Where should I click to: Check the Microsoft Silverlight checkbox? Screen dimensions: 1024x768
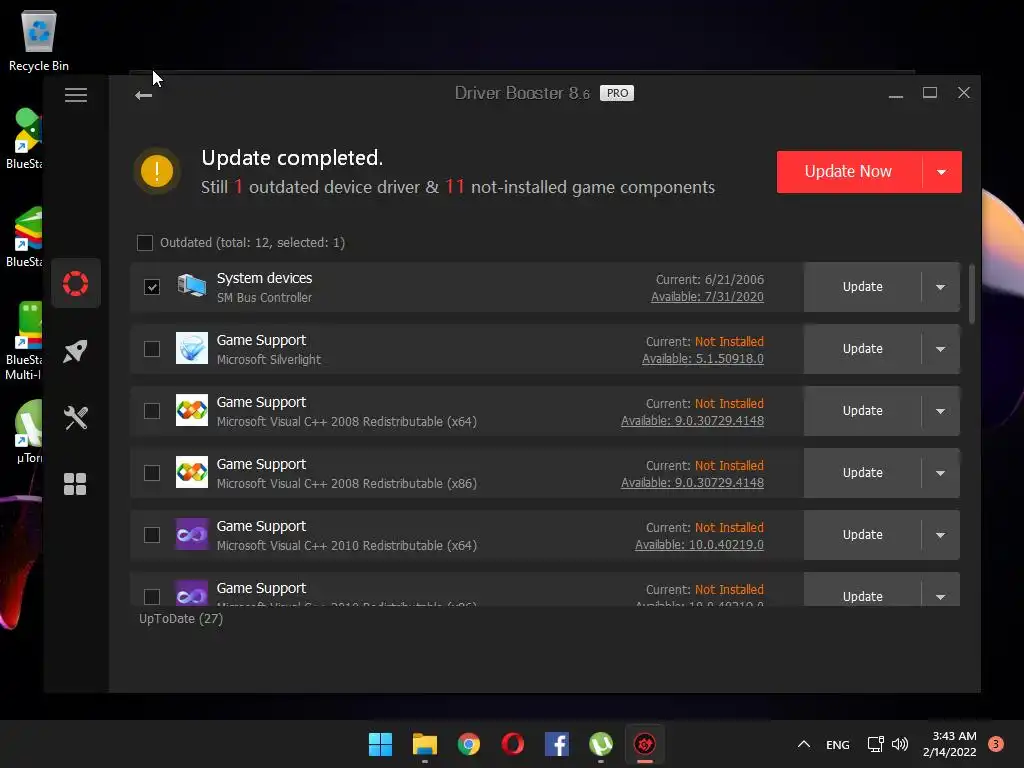coord(152,349)
